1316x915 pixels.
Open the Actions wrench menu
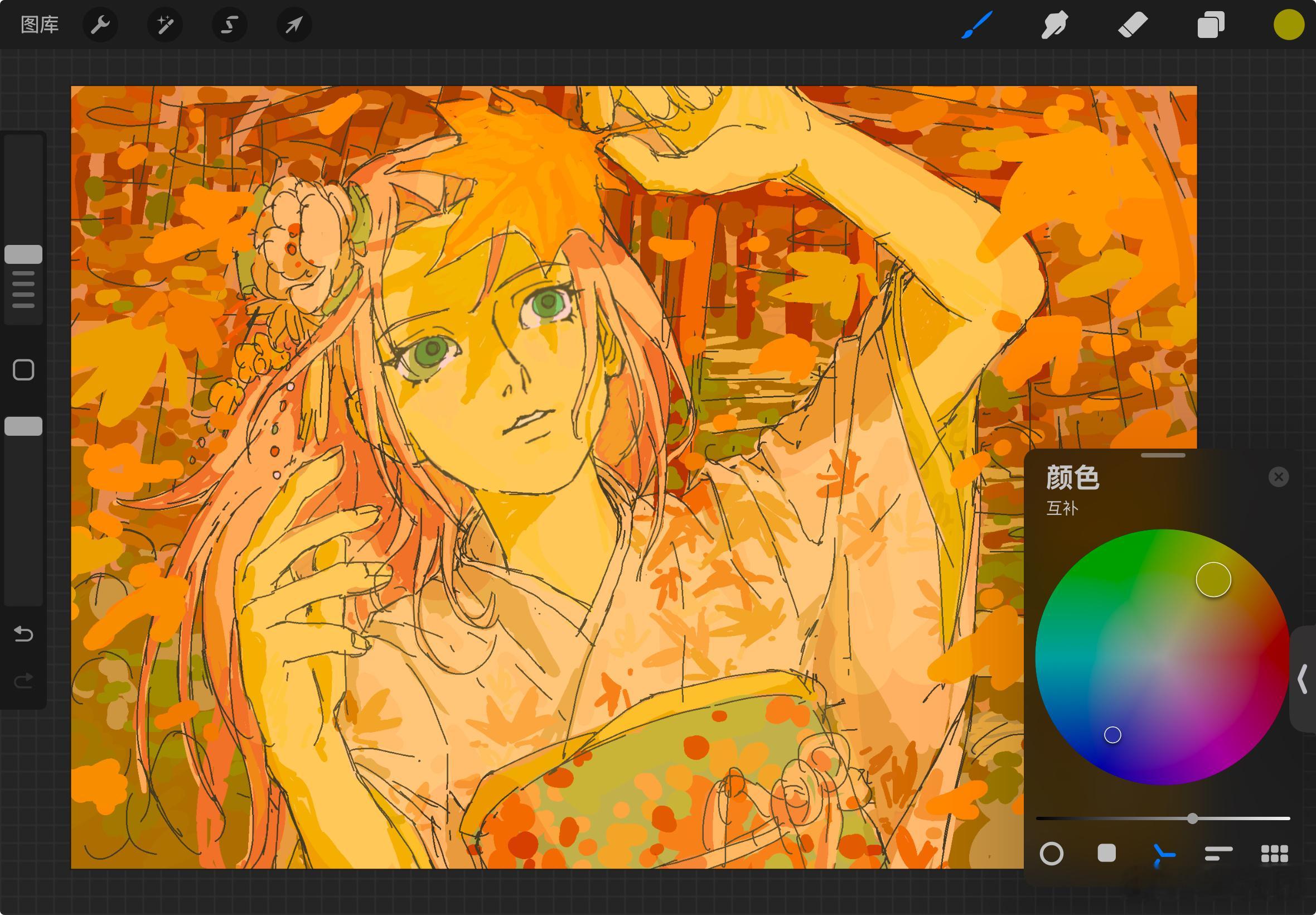(x=100, y=25)
